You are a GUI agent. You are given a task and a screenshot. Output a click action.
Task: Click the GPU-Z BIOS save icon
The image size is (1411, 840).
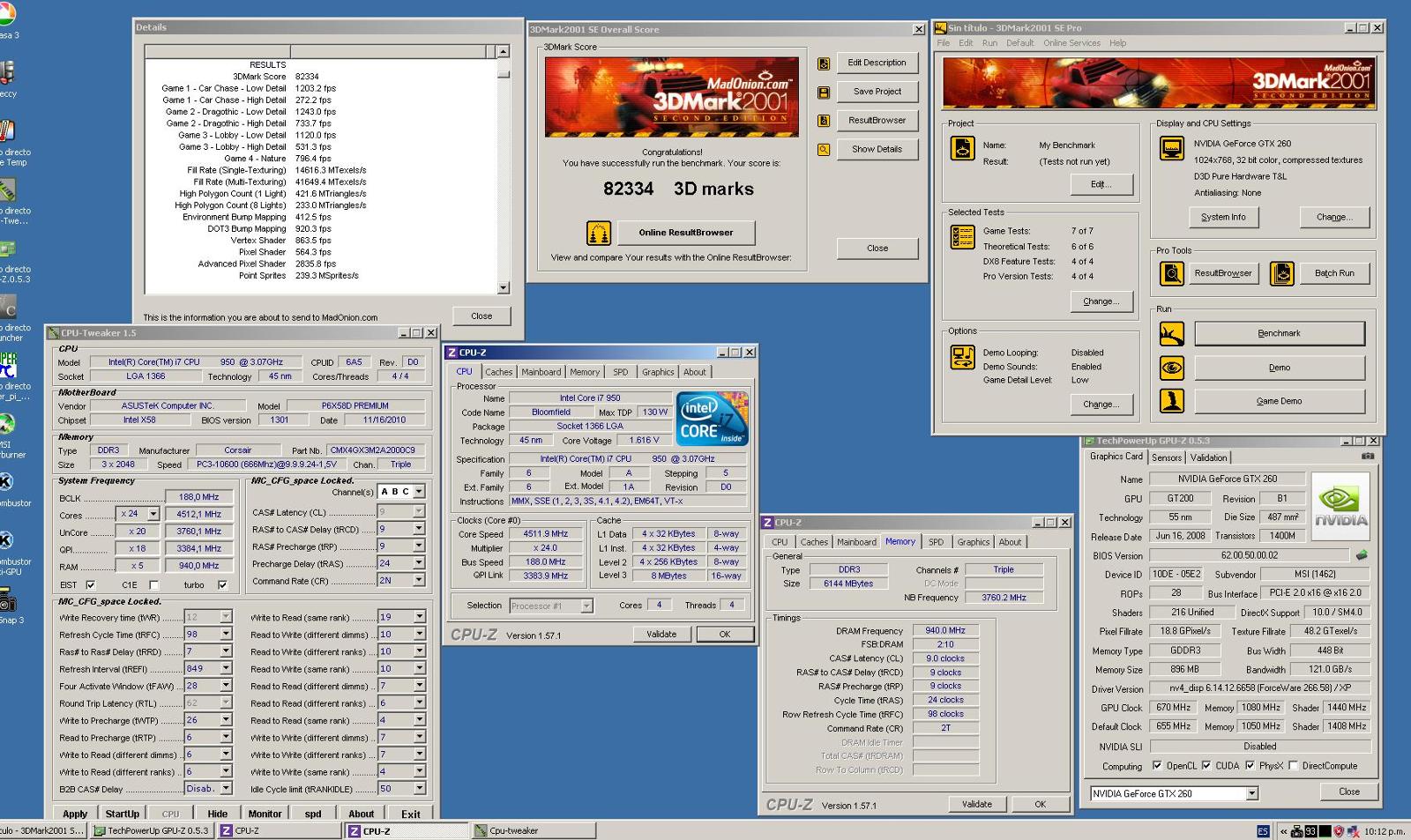(1362, 555)
